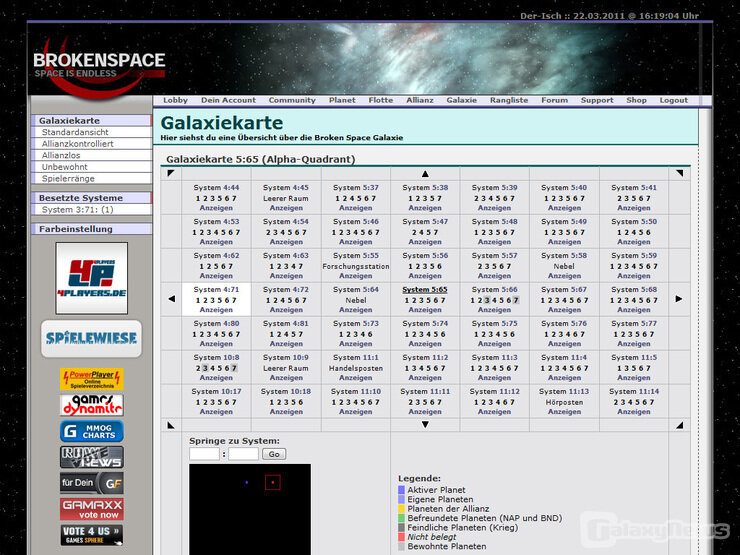Click the Galaxiekarte sidebar heading
Screen dimensions: 740x555
click(92, 120)
